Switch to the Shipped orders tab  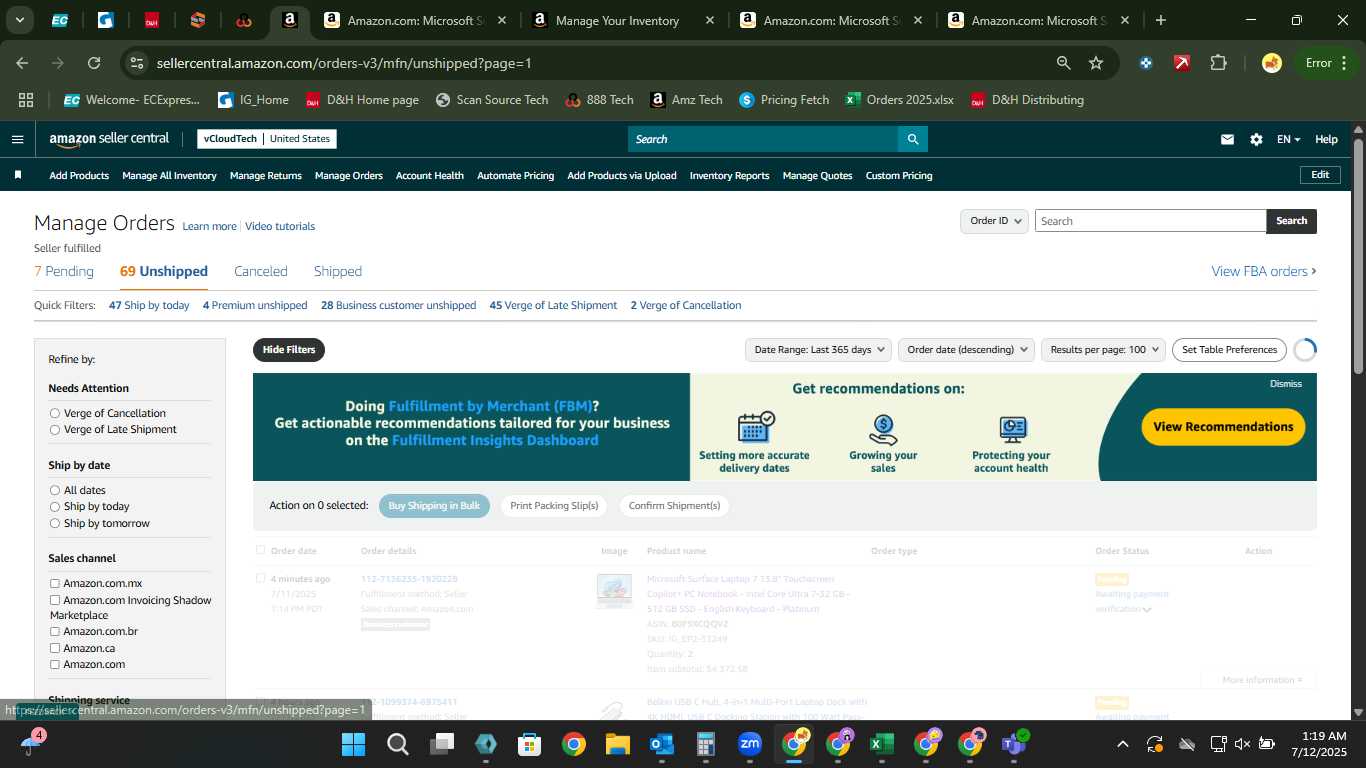tap(338, 271)
